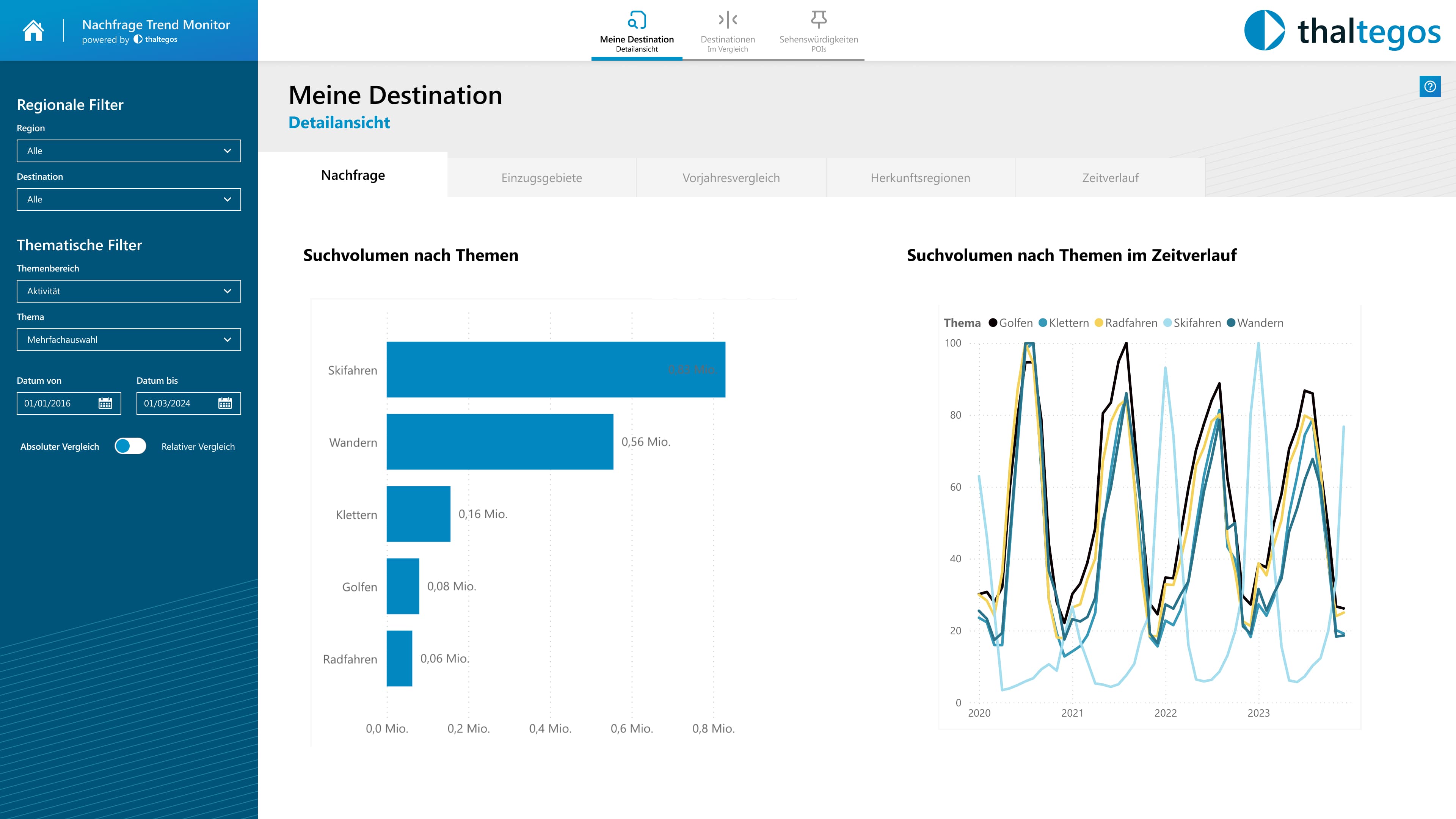The image size is (1456, 819).
Task: Open the Datum bis calendar picker
Action: coord(225,403)
